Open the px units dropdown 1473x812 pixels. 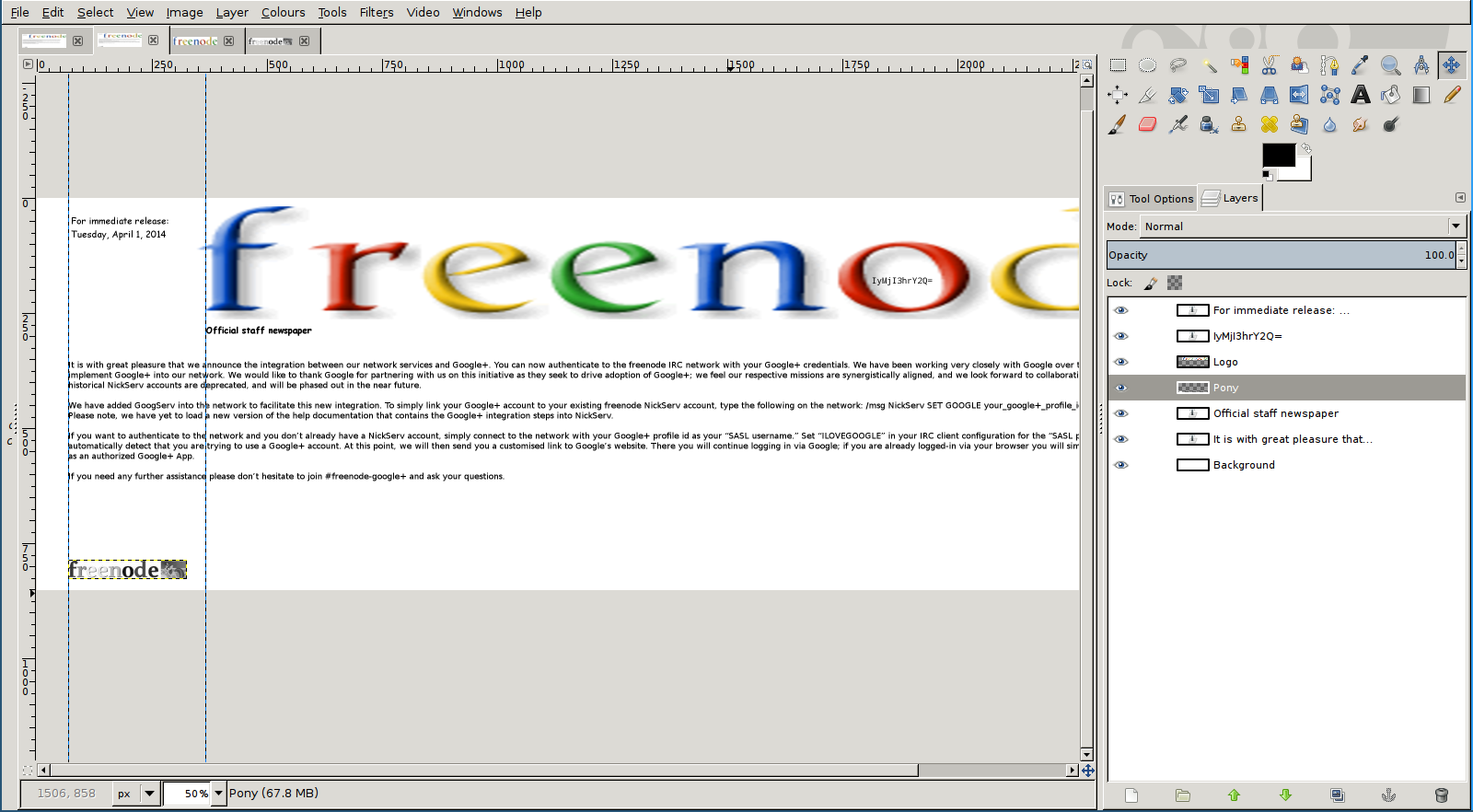(x=137, y=793)
